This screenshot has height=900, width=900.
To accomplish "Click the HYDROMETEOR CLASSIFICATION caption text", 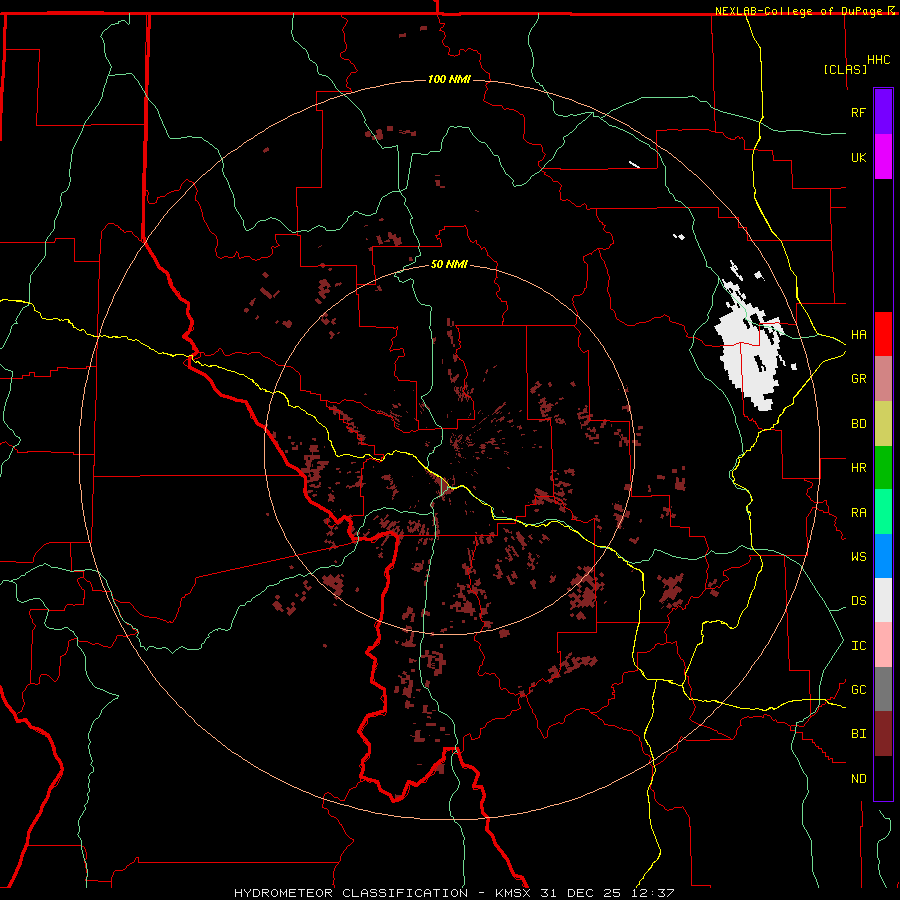I will pos(351,893).
